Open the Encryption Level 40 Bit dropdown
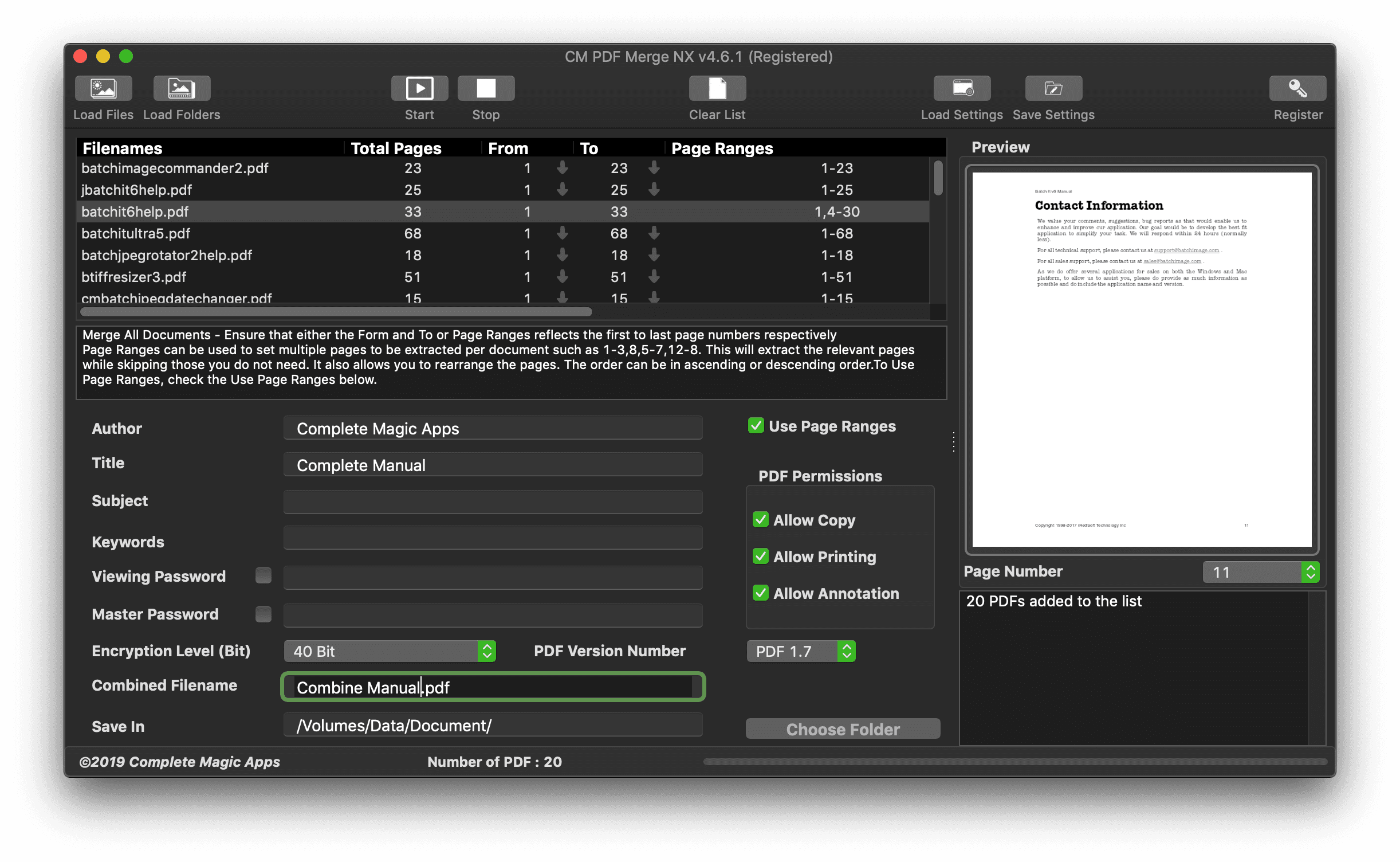1400x862 pixels. [x=390, y=651]
